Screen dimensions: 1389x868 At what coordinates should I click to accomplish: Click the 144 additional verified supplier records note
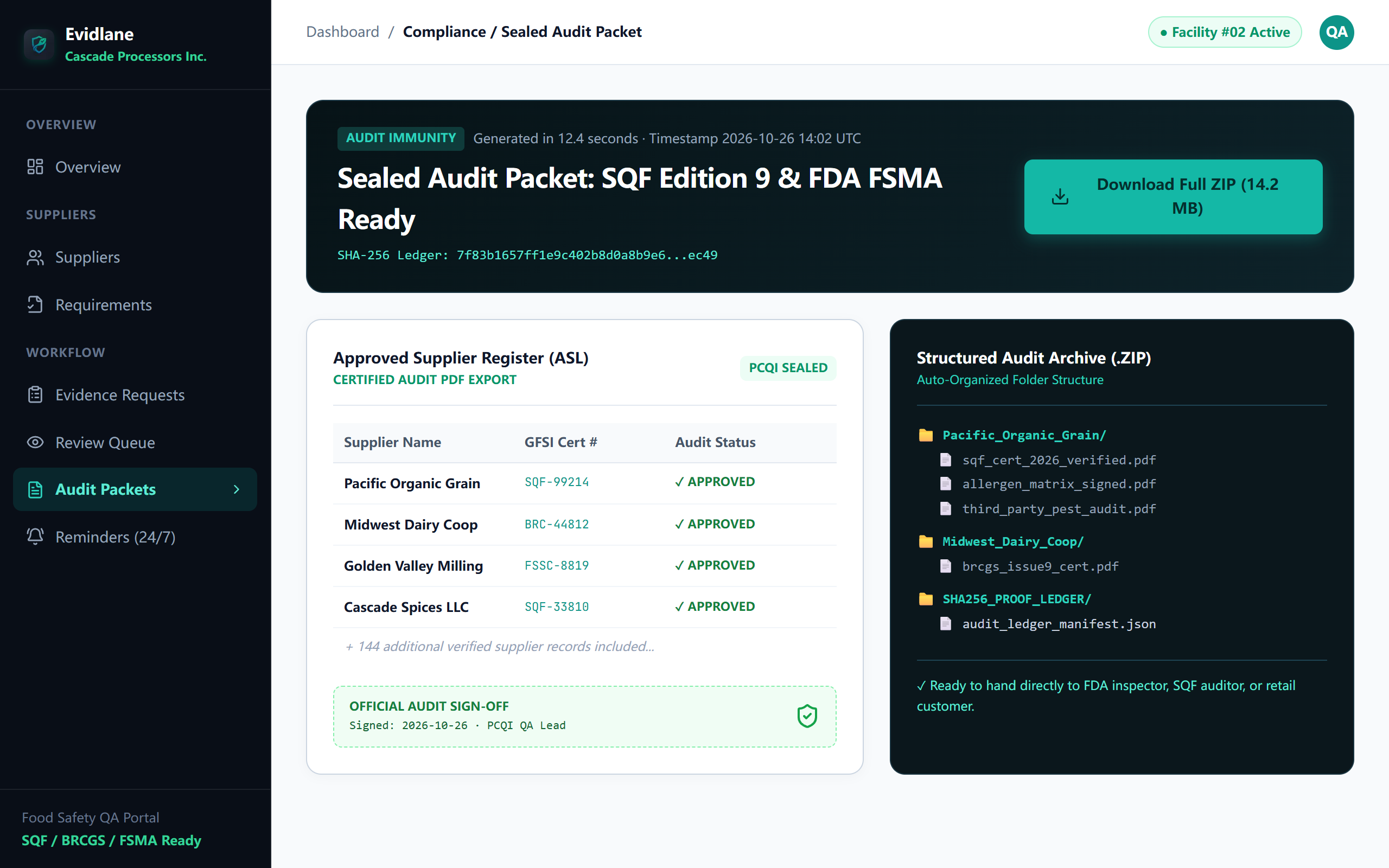[x=499, y=647]
